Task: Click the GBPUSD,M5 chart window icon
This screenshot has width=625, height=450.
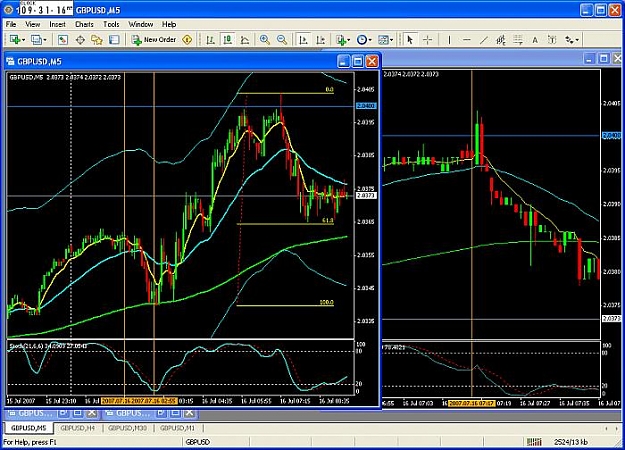Action: [11, 61]
